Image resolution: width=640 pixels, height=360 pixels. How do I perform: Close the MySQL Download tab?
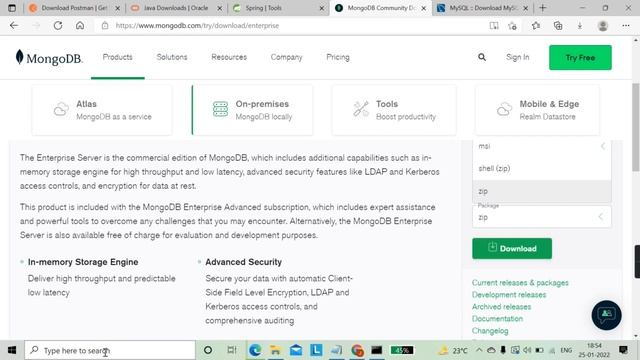click(x=526, y=8)
